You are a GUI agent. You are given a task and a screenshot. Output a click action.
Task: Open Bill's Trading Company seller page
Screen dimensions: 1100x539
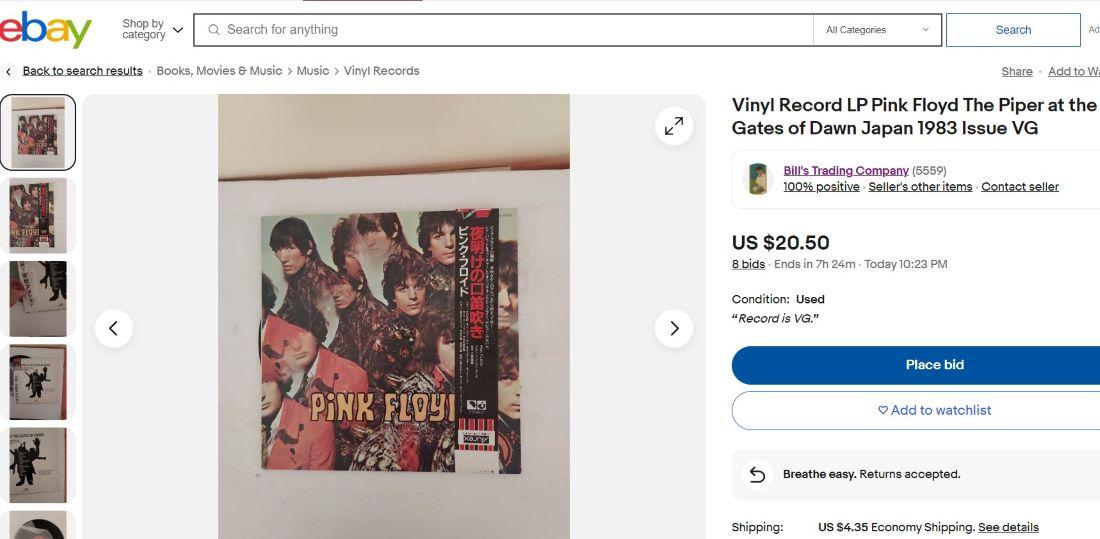[845, 171]
